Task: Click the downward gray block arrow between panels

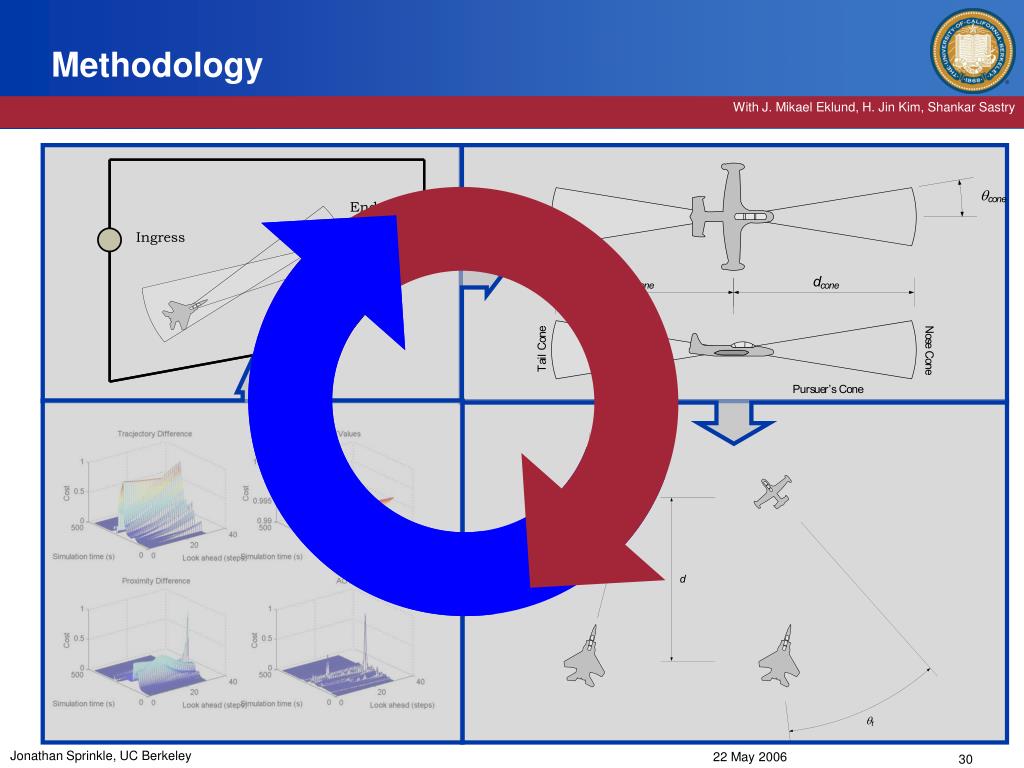Action: (733, 423)
